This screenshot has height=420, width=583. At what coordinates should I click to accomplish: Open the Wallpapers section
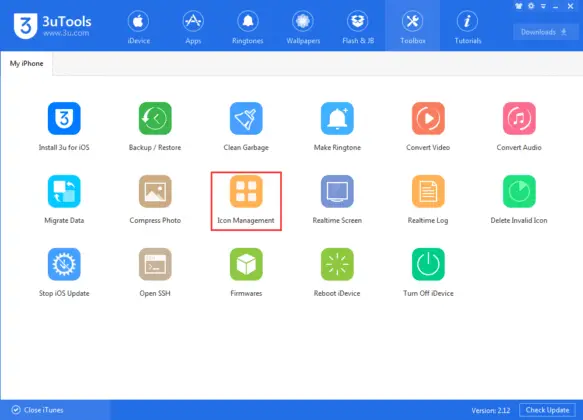pyautogui.click(x=303, y=27)
